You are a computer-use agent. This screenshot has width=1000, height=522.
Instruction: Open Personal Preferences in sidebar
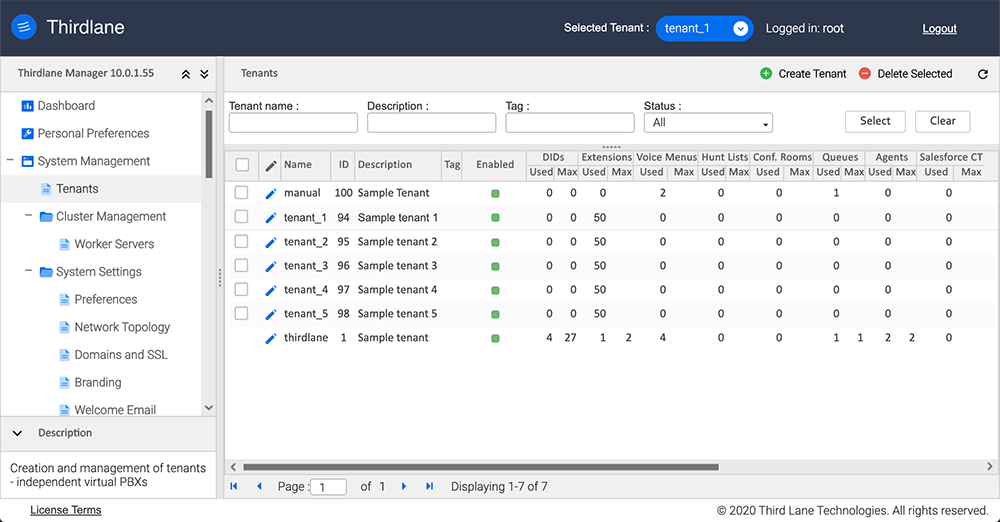click(x=93, y=133)
